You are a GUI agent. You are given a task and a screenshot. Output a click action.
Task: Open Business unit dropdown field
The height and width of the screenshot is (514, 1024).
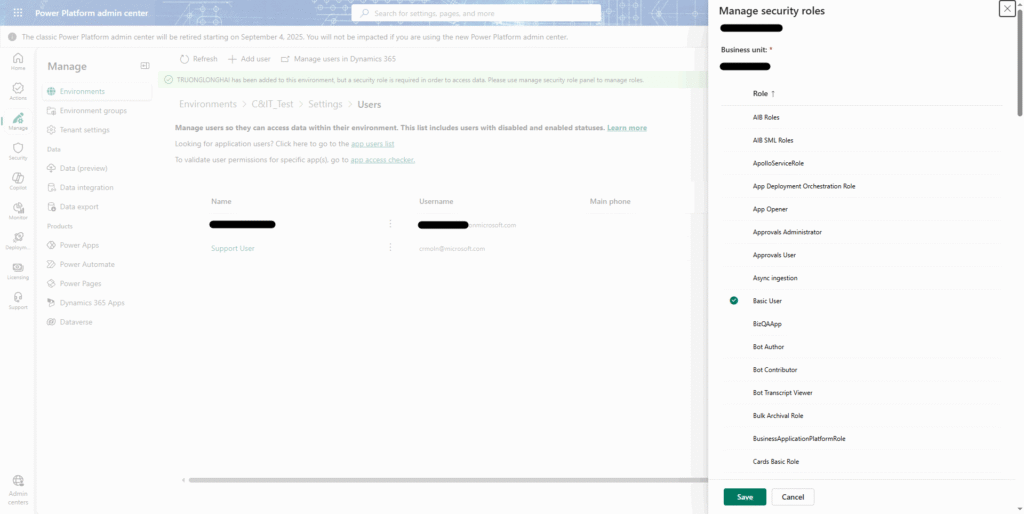pos(745,66)
